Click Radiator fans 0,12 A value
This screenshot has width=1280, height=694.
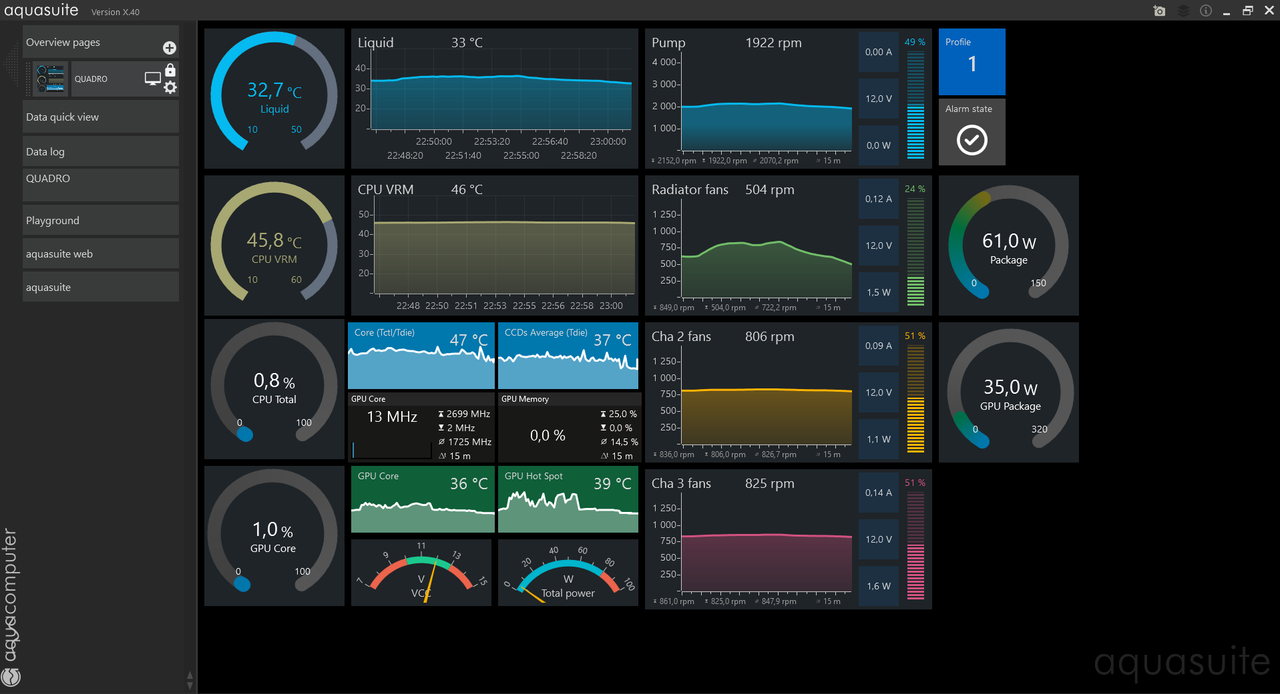point(879,199)
